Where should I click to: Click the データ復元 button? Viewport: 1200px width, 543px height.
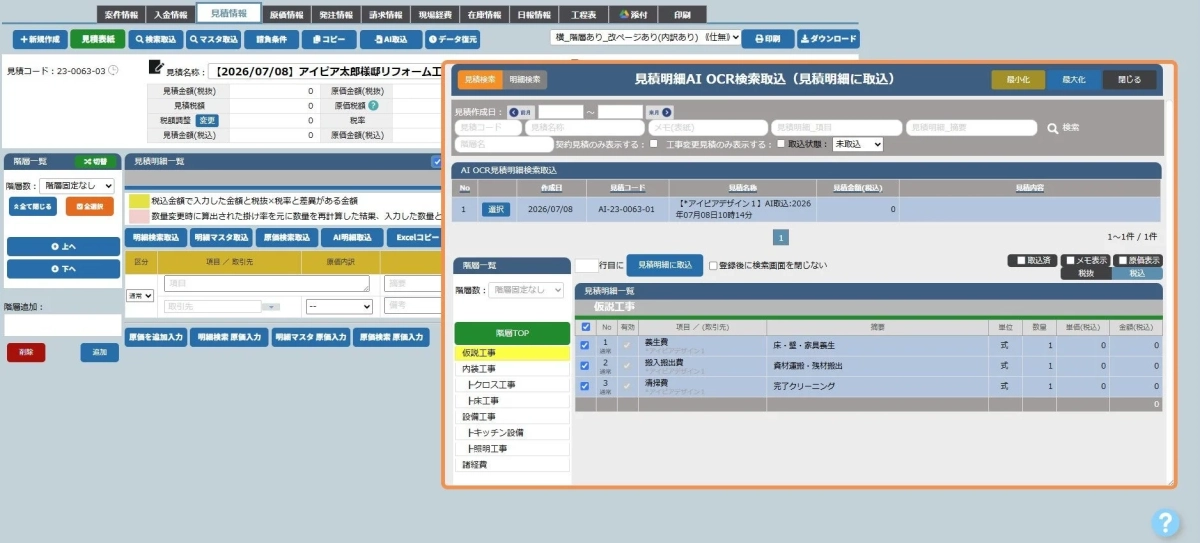pyautogui.click(x=453, y=39)
